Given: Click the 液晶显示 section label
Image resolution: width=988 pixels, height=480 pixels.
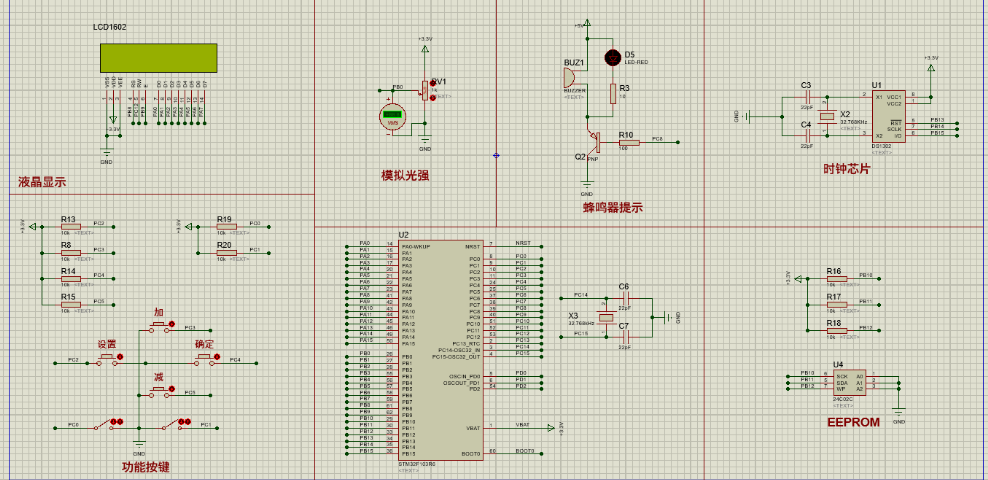Looking at the screenshot, I should coord(42,183).
